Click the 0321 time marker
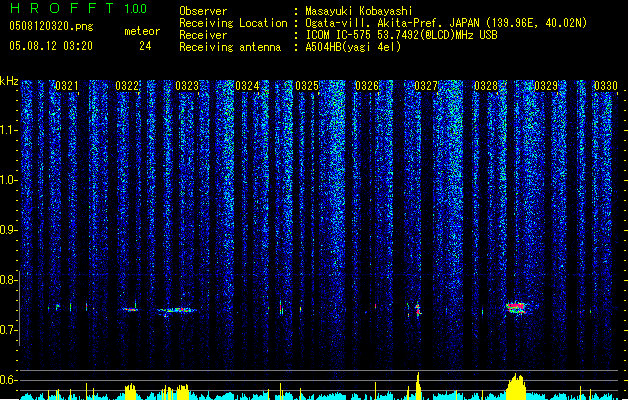 click(x=67, y=86)
